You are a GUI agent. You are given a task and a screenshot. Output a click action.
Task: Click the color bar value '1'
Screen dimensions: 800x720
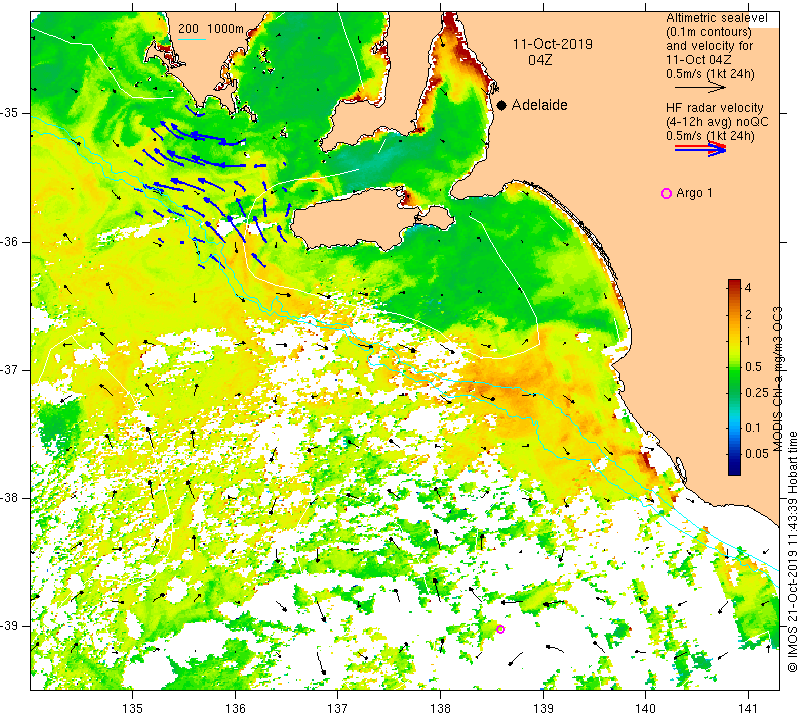[x=748, y=340]
